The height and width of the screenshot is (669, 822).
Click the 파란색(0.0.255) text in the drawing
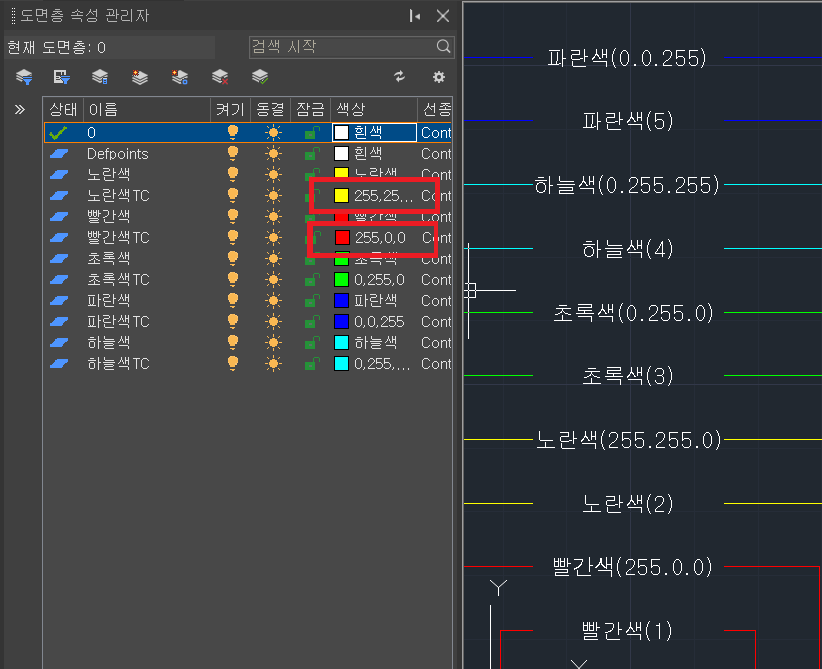tap(627, 58)
